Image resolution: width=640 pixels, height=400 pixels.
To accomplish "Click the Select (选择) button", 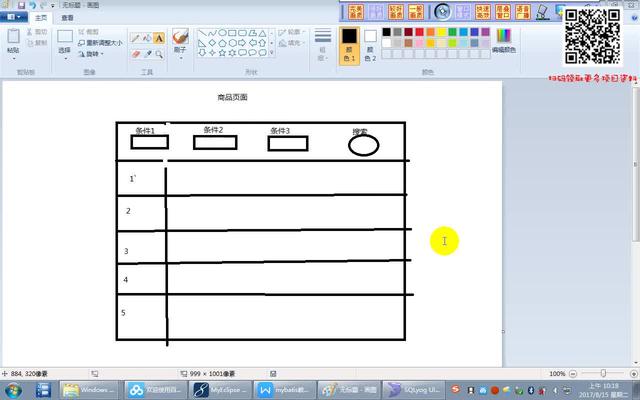I will [x=64, y=49].
